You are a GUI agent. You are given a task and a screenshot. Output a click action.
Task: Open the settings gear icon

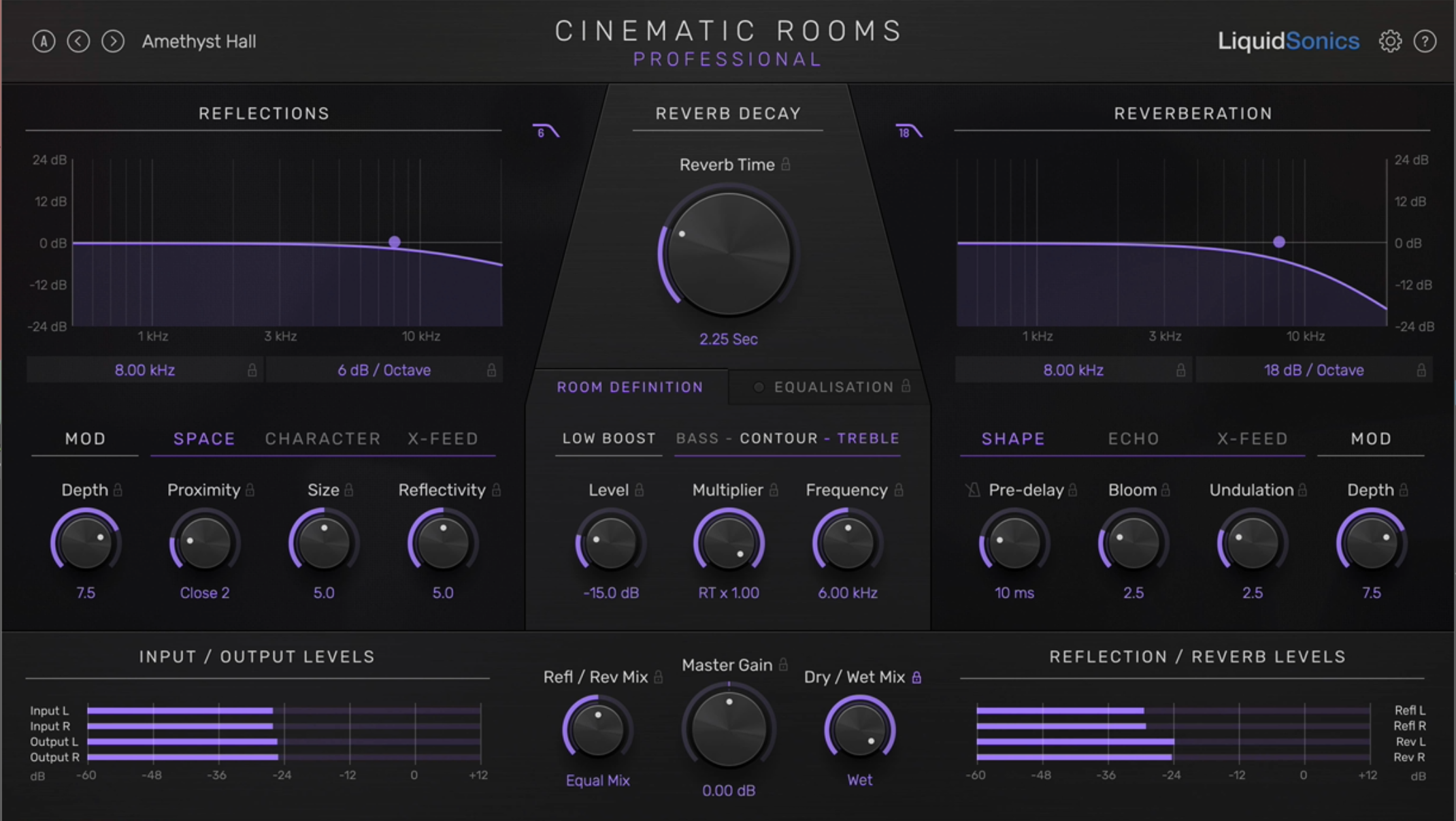[x=1392, y=41]
